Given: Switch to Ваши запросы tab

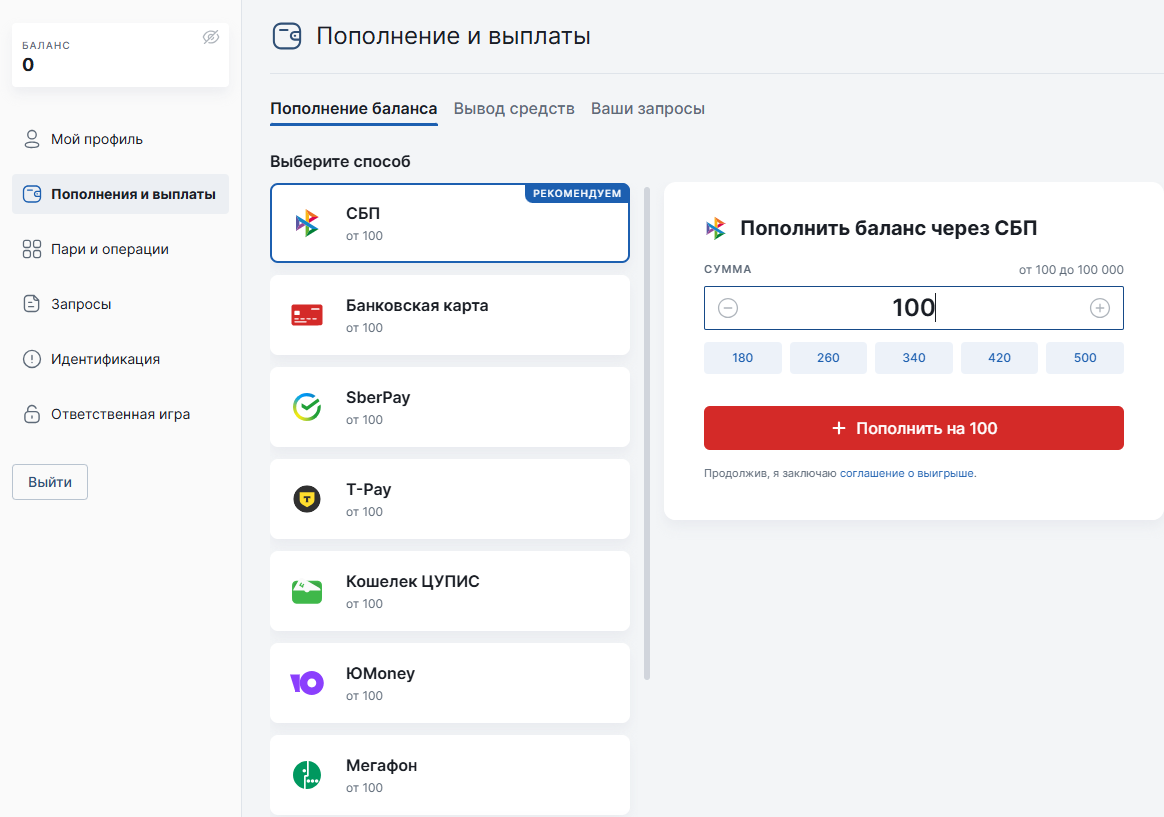Looking at the screenshot, I should pyautogui.click(x=647, y=108).
